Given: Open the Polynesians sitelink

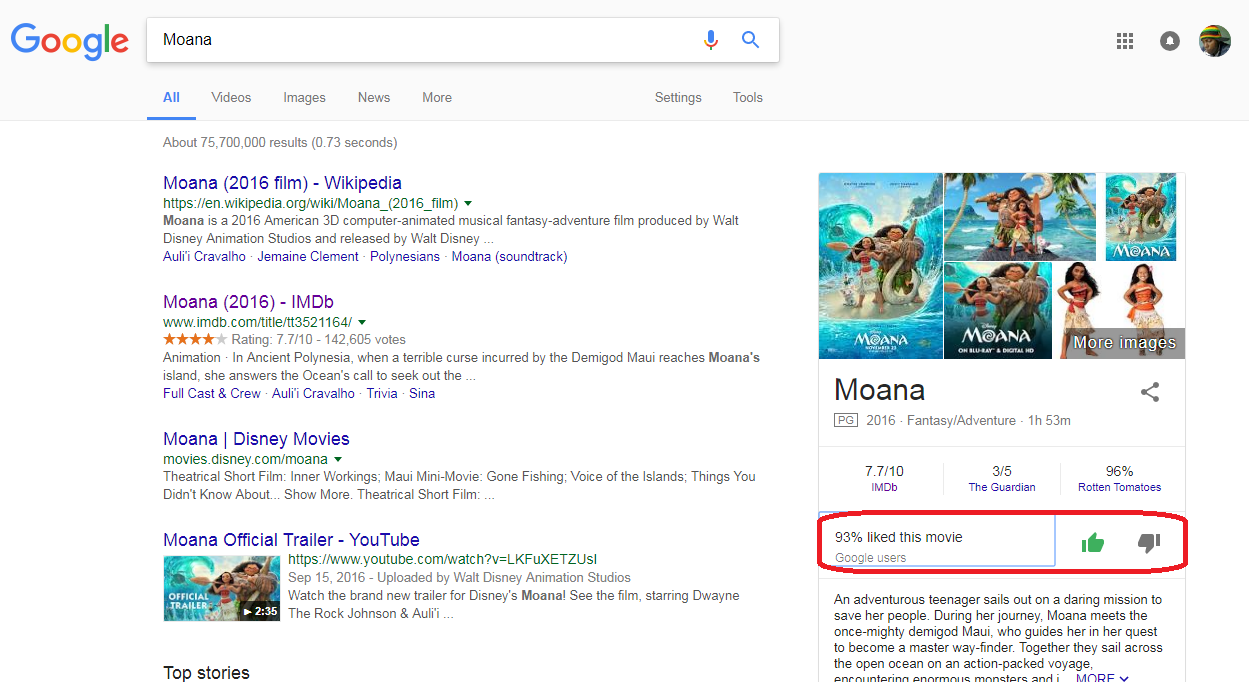Looking at the screenshot, I should (x=405, y=256).
